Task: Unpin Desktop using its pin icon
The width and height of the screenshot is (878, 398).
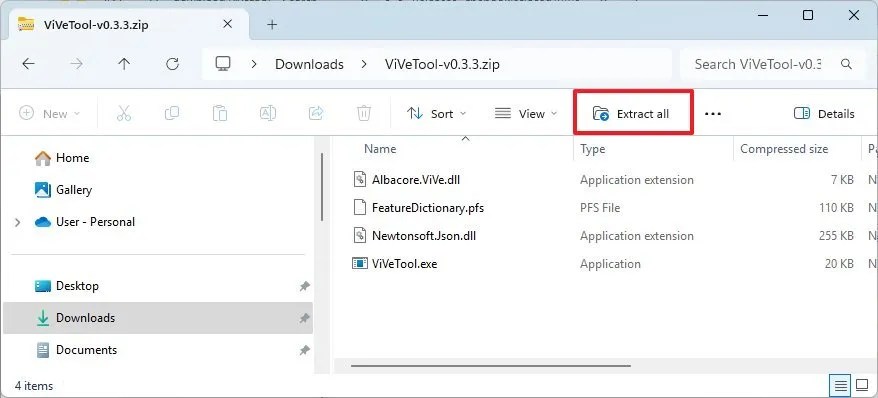Action: pyautogui.click(x=304, y=287)
